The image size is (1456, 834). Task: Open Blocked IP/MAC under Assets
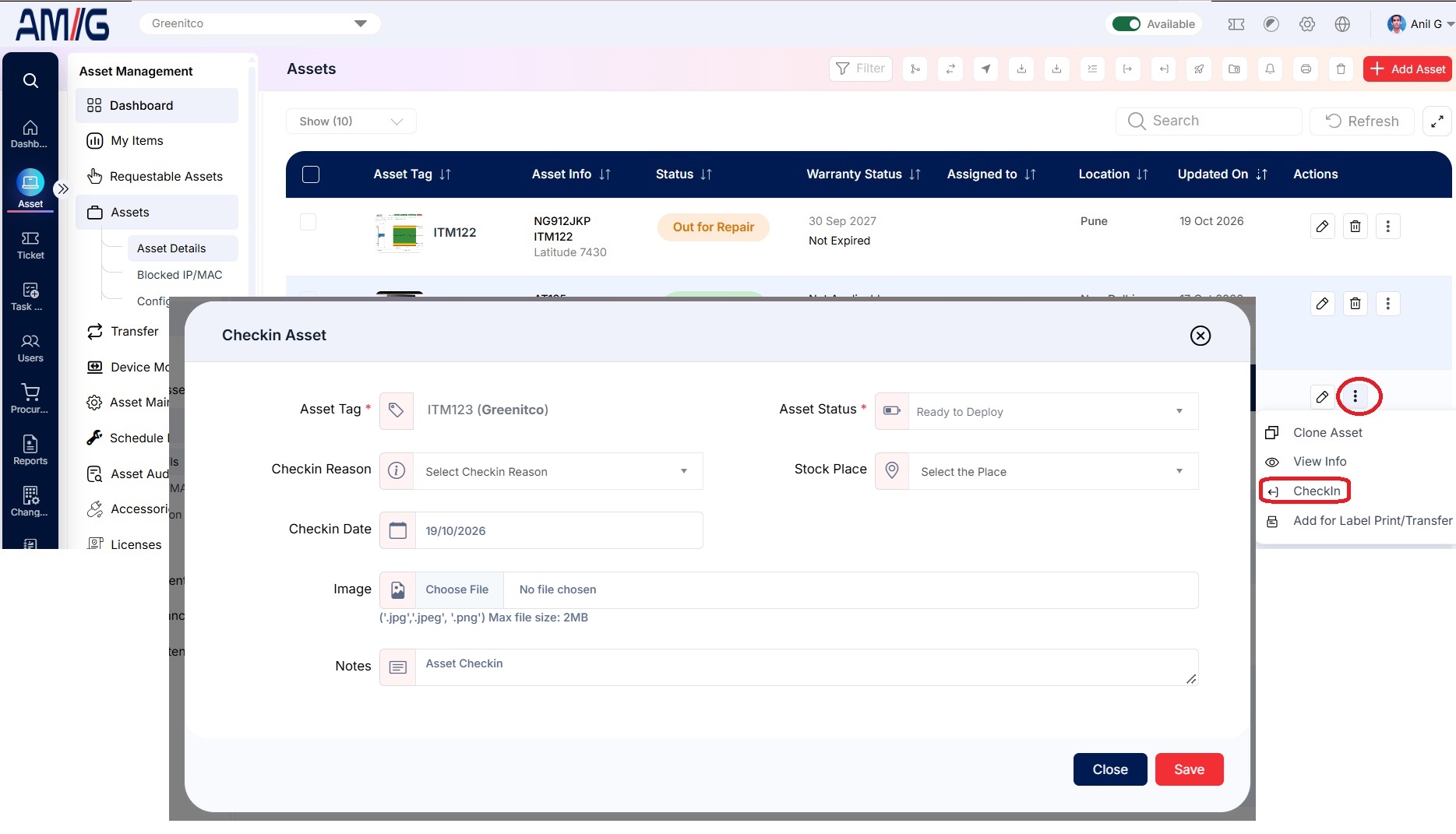(180, 275)
